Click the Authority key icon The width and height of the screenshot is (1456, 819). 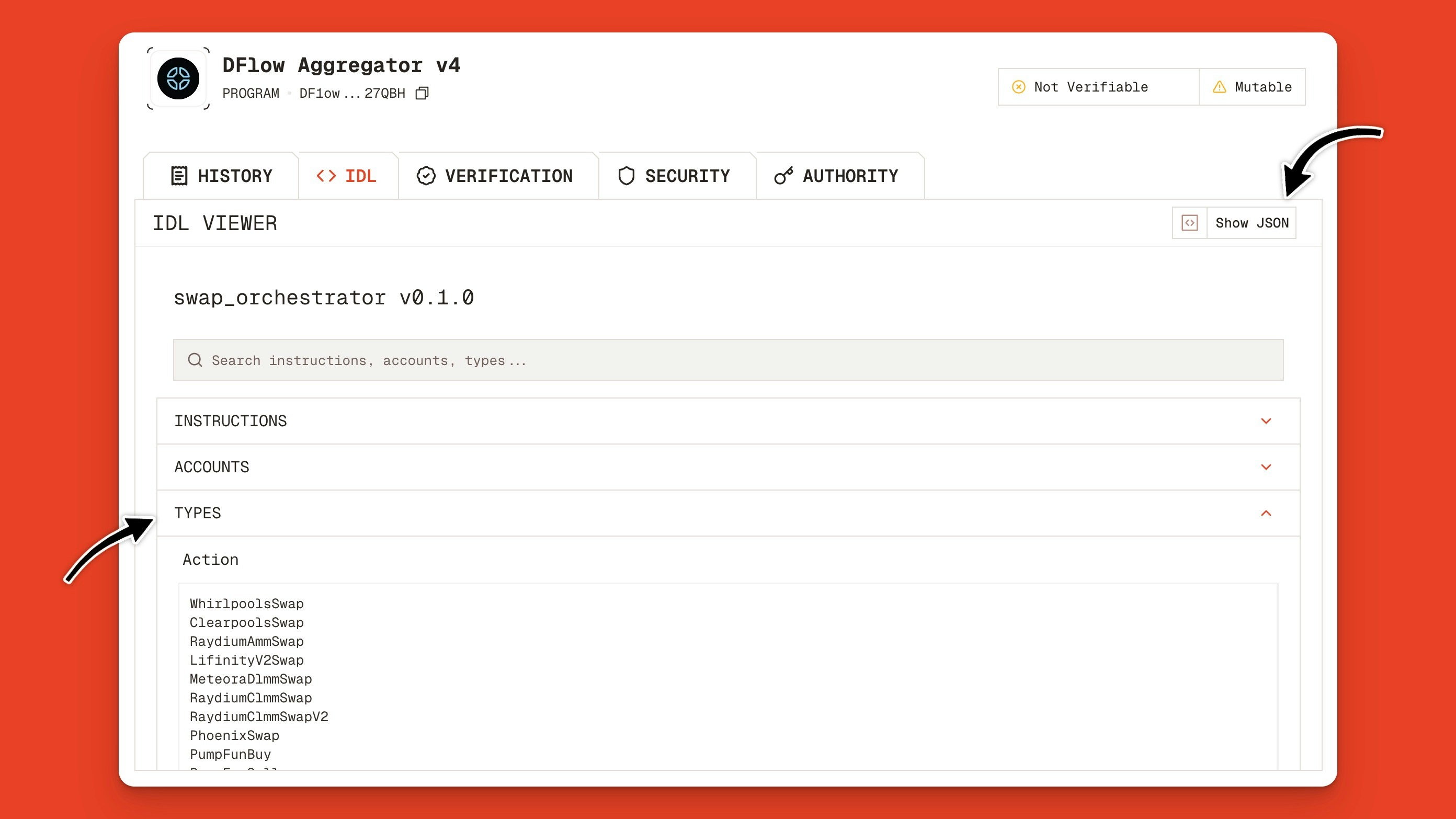[783, 175]
